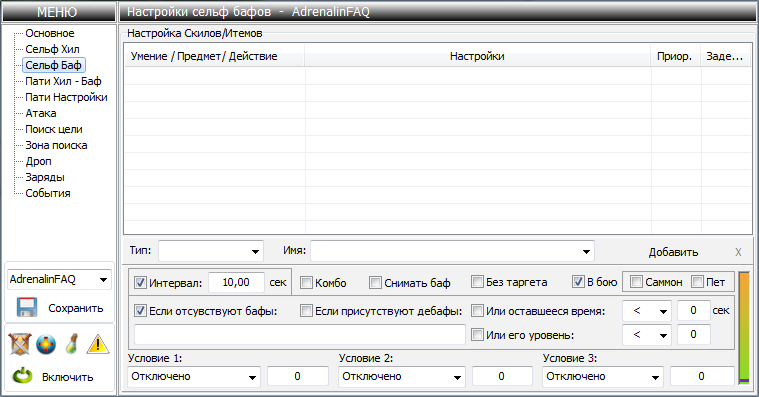The width and height of the screenshot is (759, 397).
Task: Check Если присутствуют дебафы option
Action: (x=306, y=311)
